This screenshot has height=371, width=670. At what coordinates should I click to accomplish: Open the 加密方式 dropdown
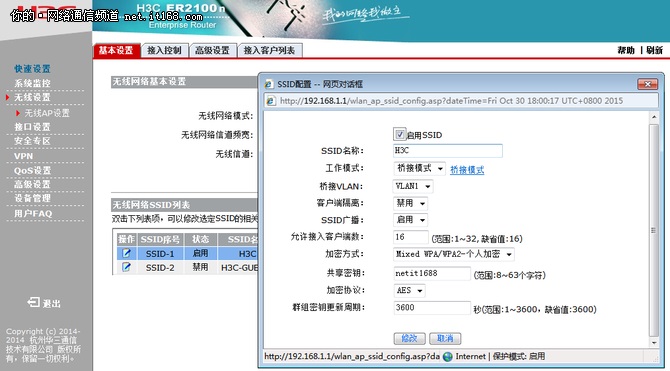(453, 254)
